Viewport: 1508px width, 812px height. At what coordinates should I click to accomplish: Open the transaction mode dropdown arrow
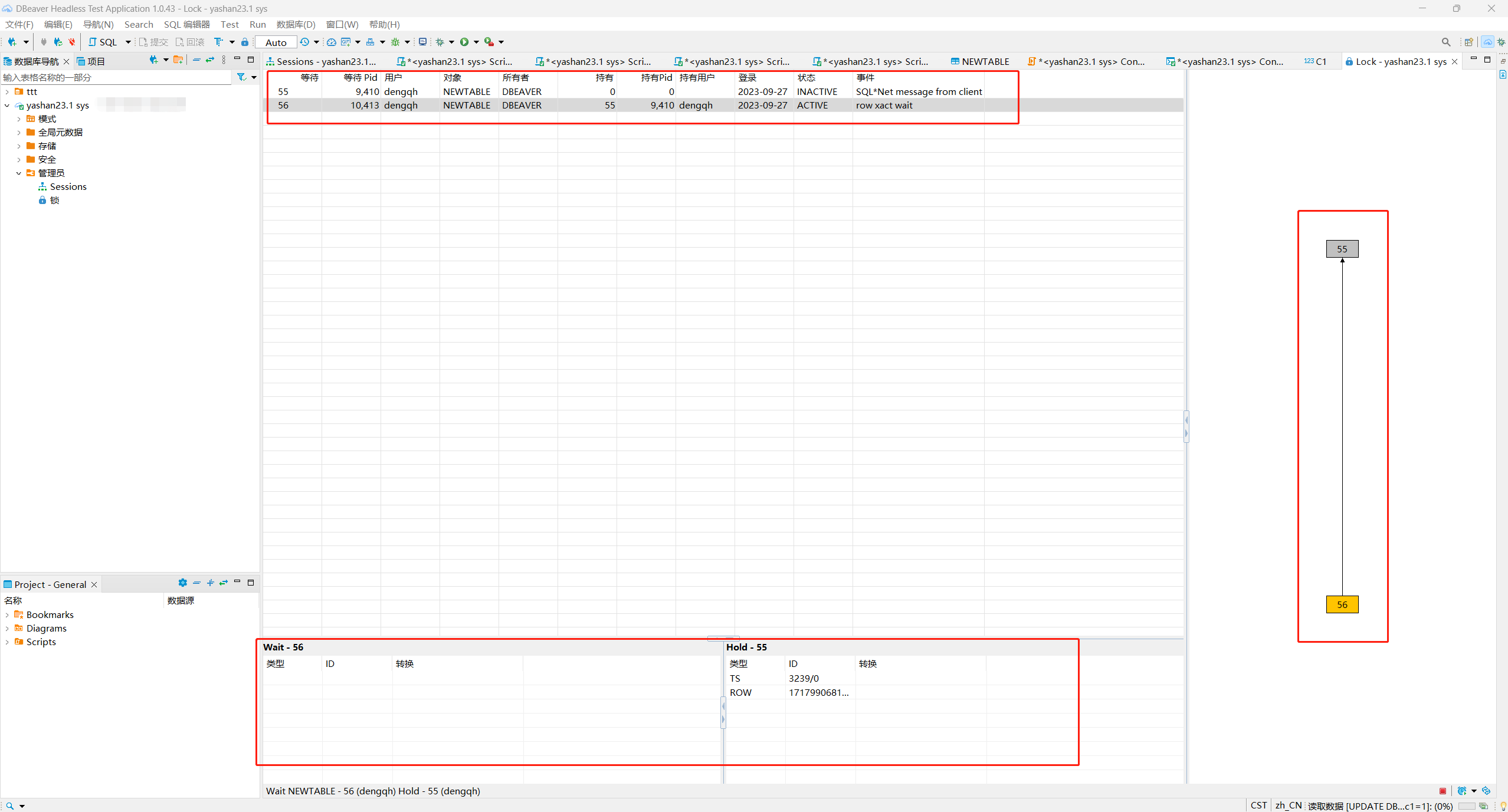pos(232,42)
